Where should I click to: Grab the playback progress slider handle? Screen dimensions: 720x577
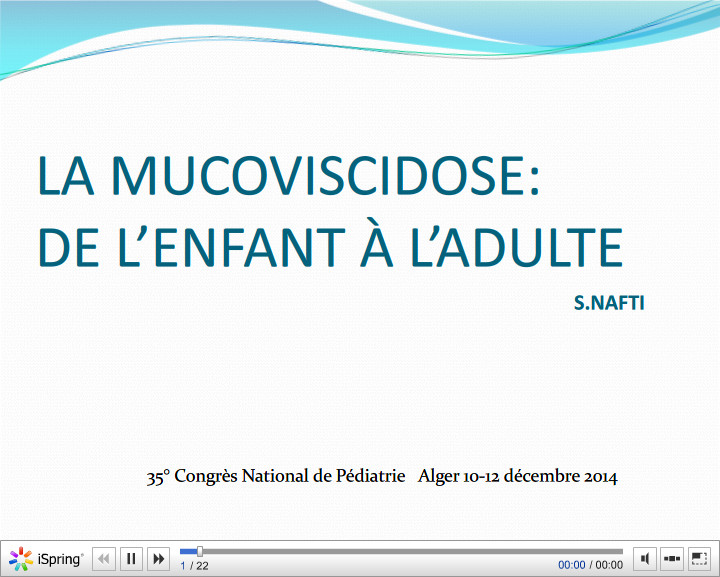point(199,551)
